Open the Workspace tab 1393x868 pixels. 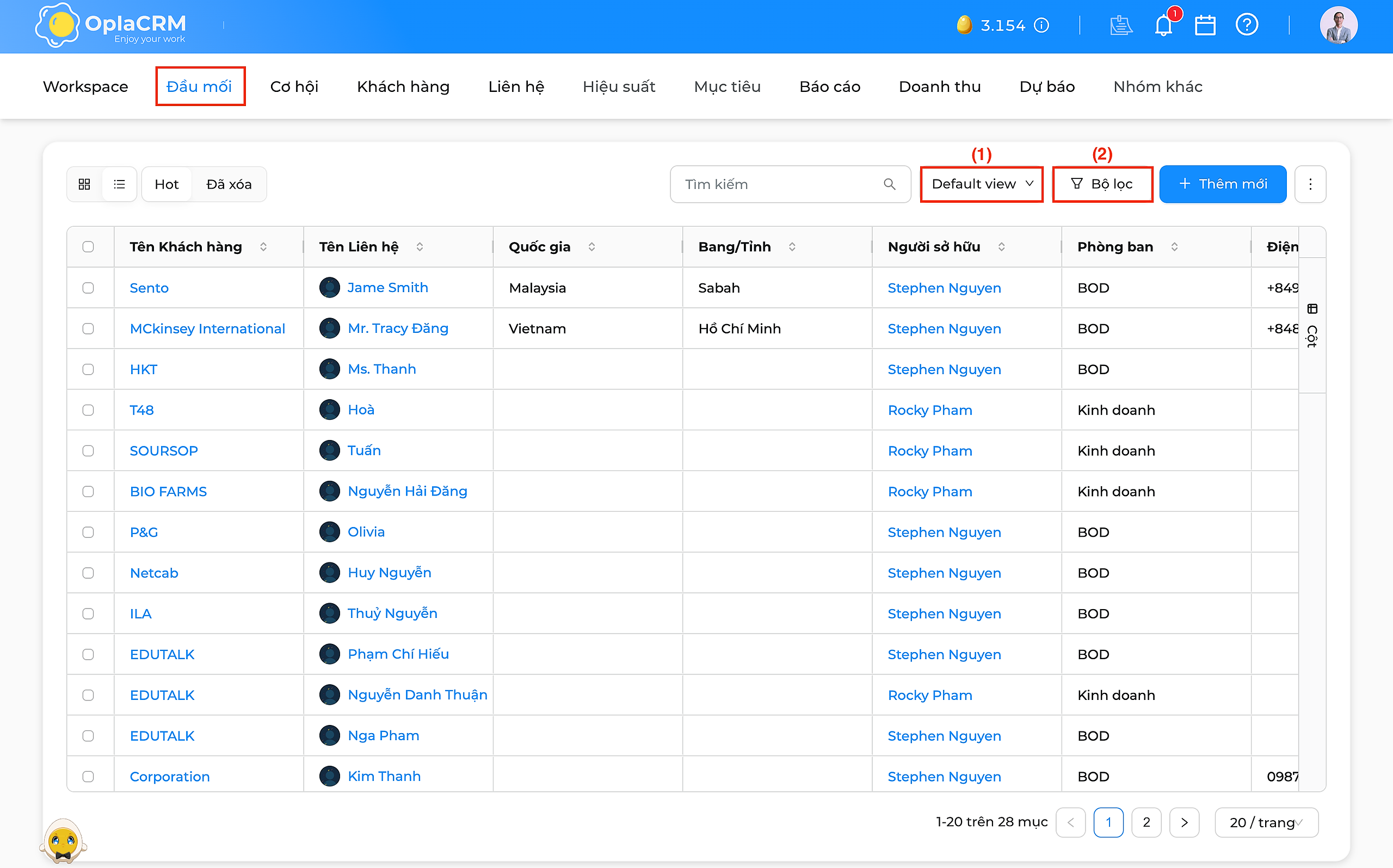click(x=85, y=86)
